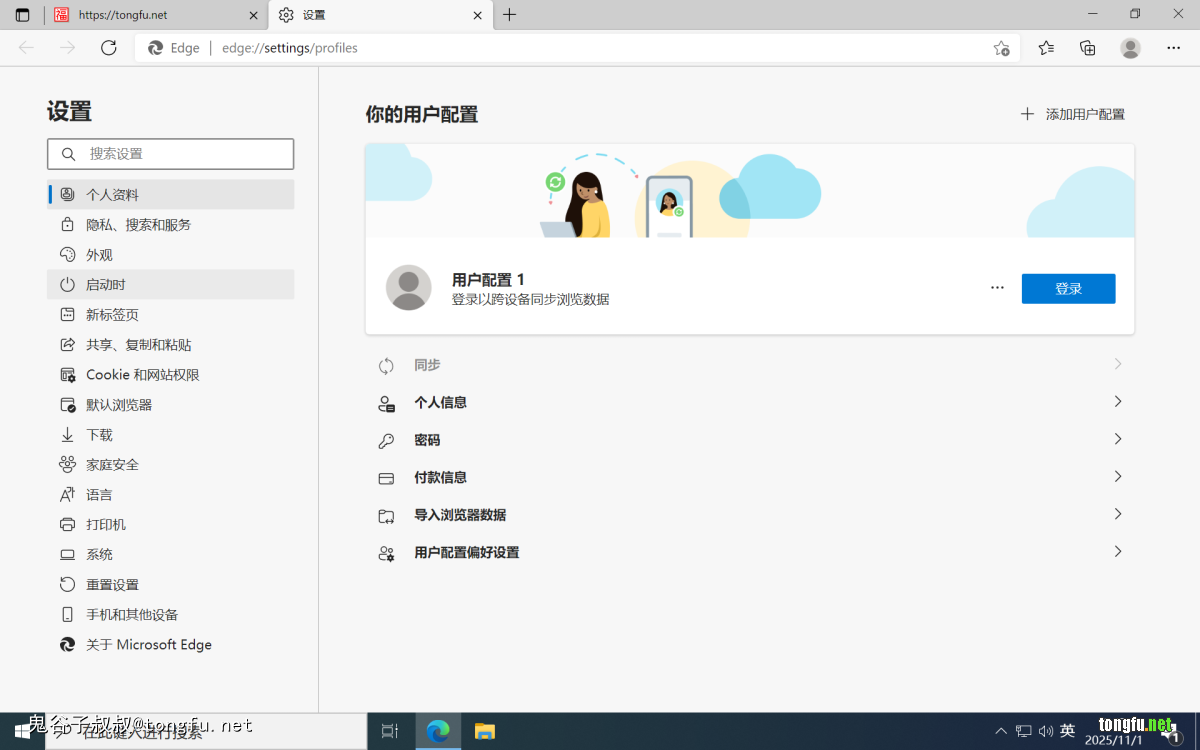Screen dimensions: 1200x750
Task: Click the blue 登录 button
Action: [x=1068, y=289]
